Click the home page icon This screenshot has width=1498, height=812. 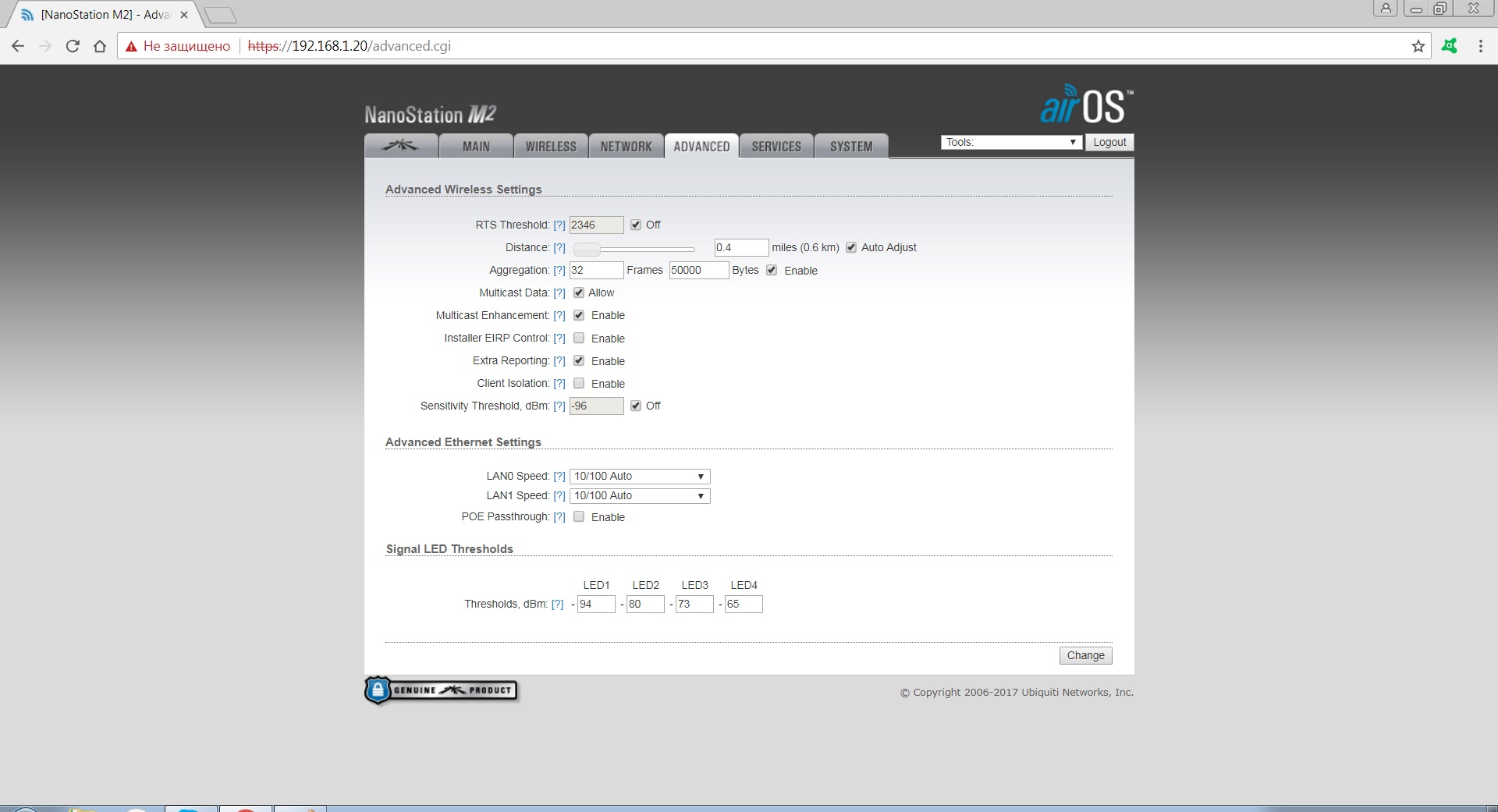(100, 46)
